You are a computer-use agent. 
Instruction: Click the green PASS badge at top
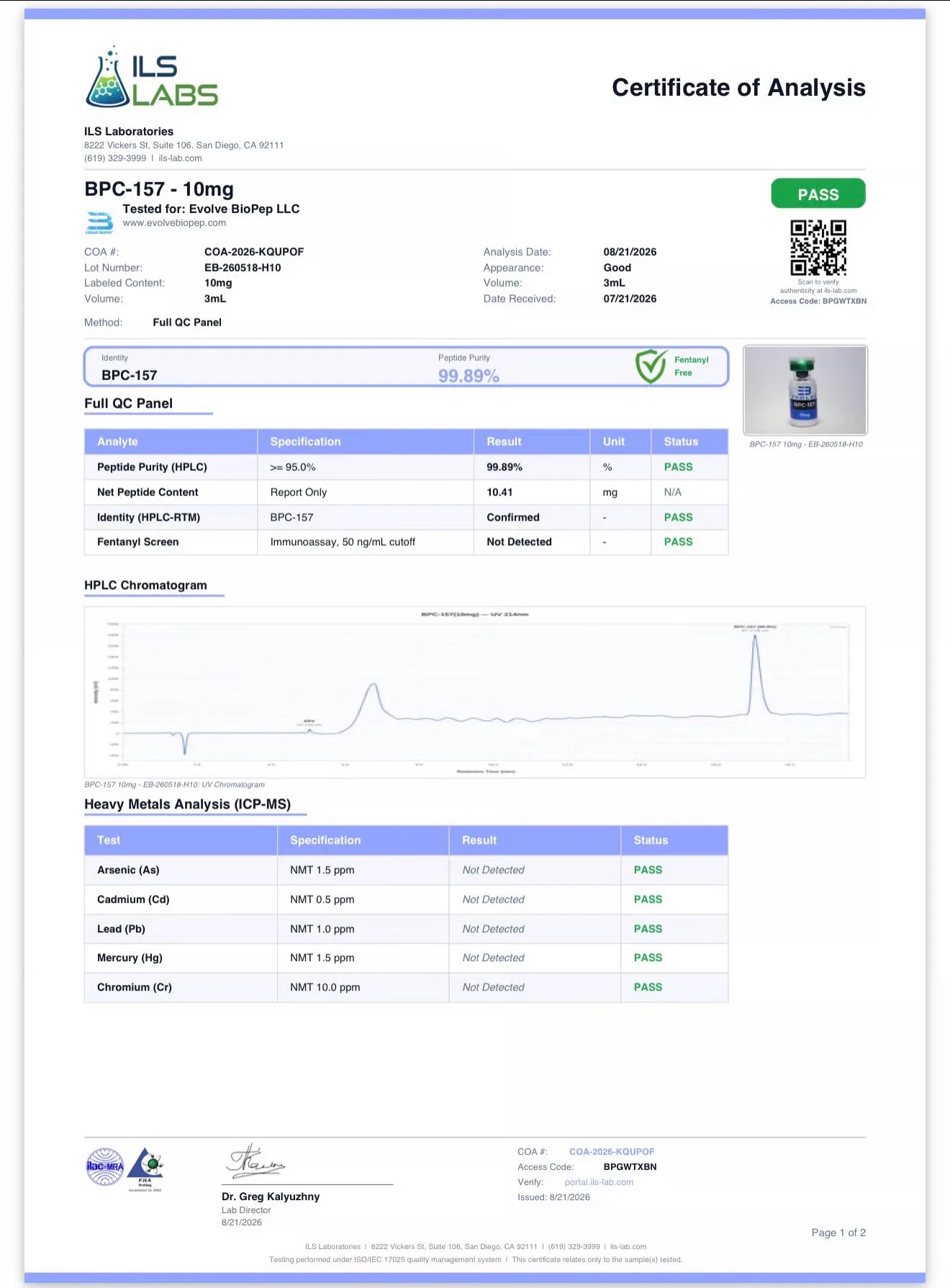pos(818,194)
